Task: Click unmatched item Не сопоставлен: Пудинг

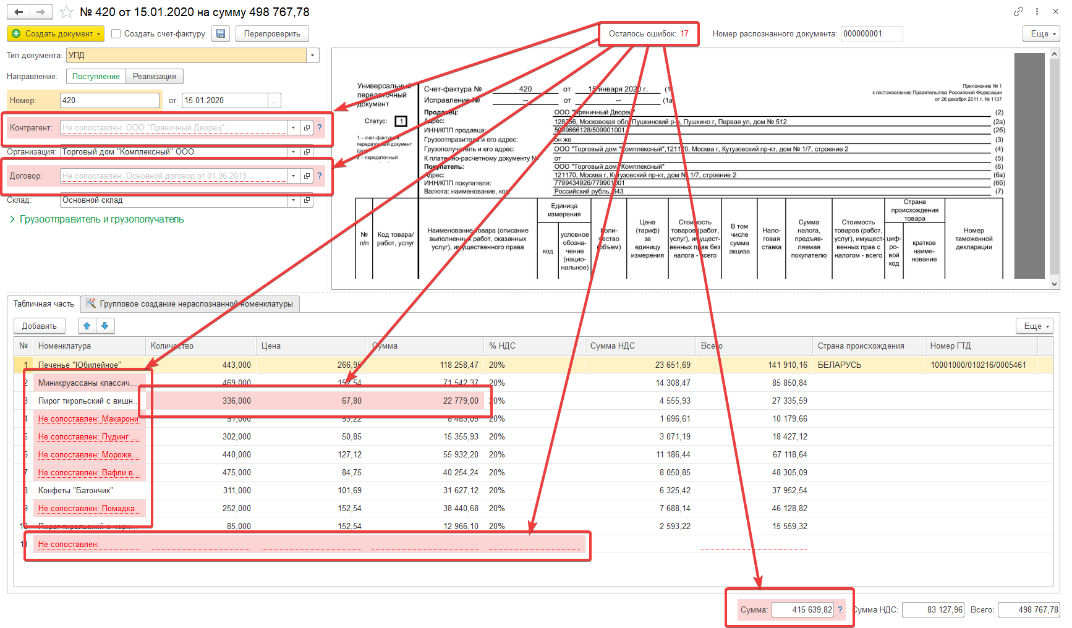Action: tap(88, 437)
